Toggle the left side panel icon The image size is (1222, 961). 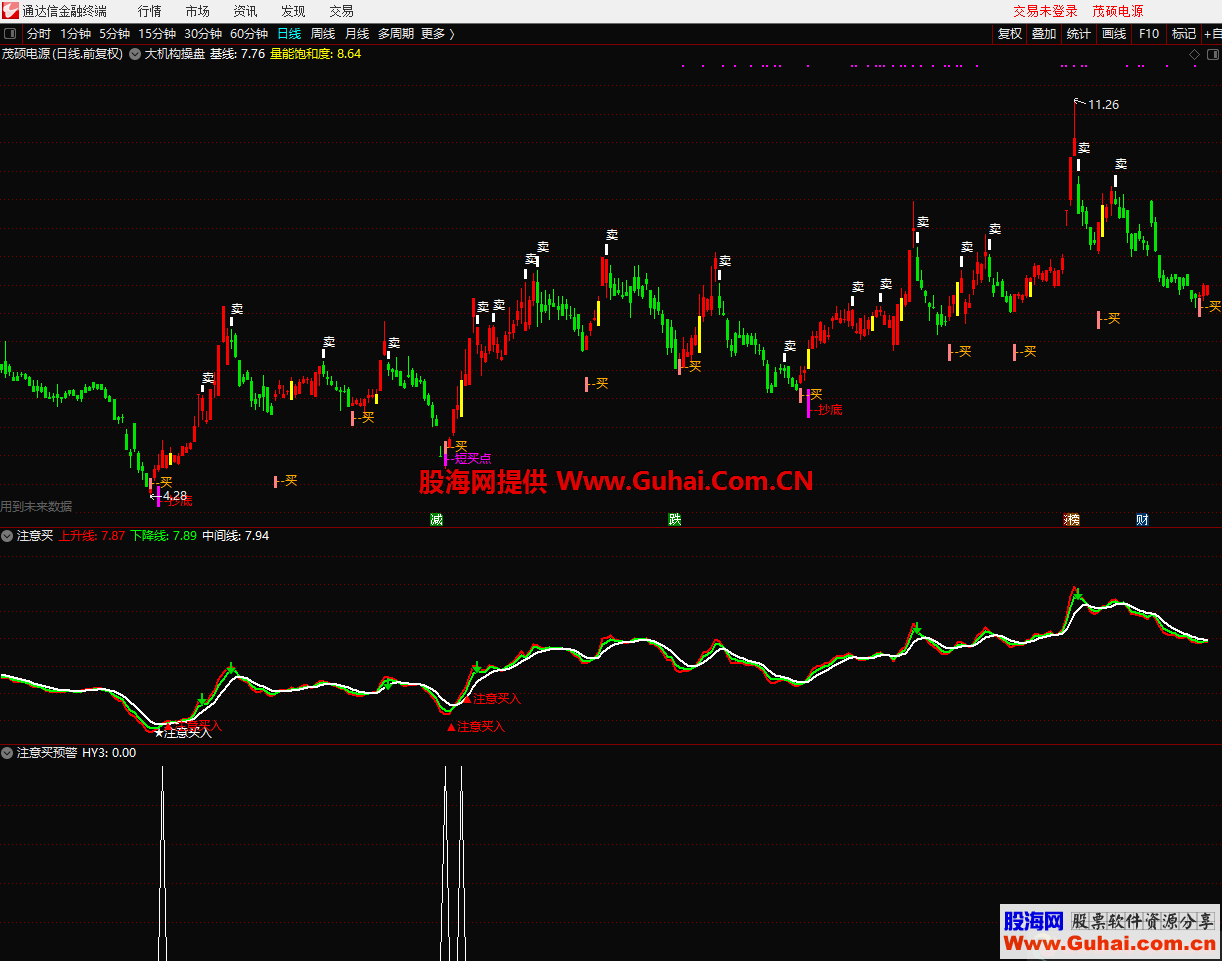10,34
